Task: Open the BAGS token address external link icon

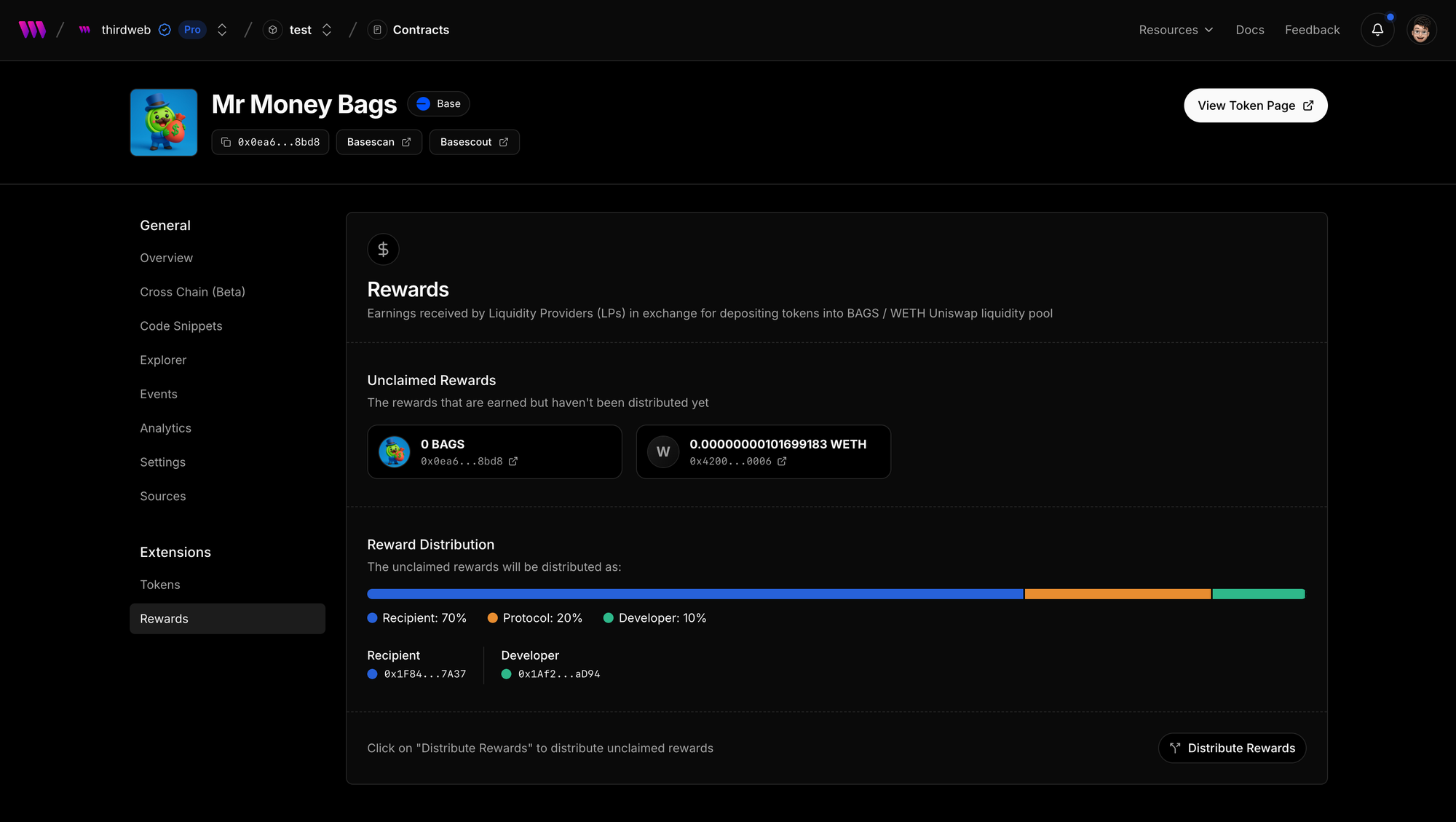Action: pos(513,462)
